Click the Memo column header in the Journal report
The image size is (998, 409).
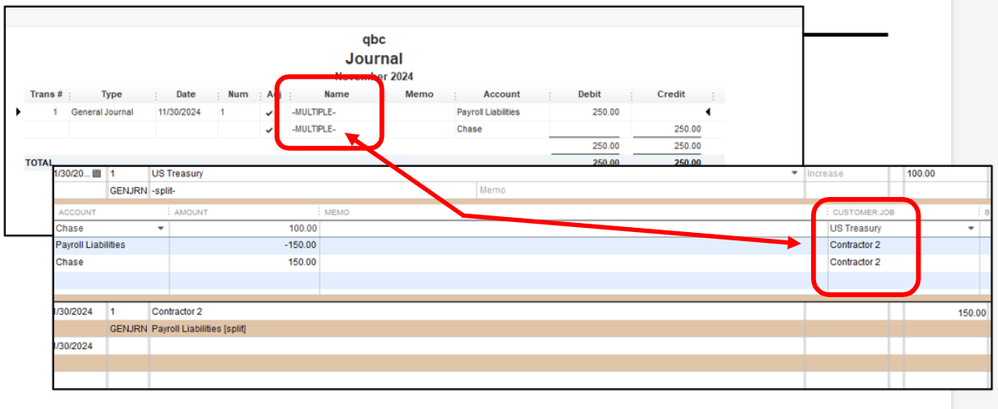click(x=418, y=94)
